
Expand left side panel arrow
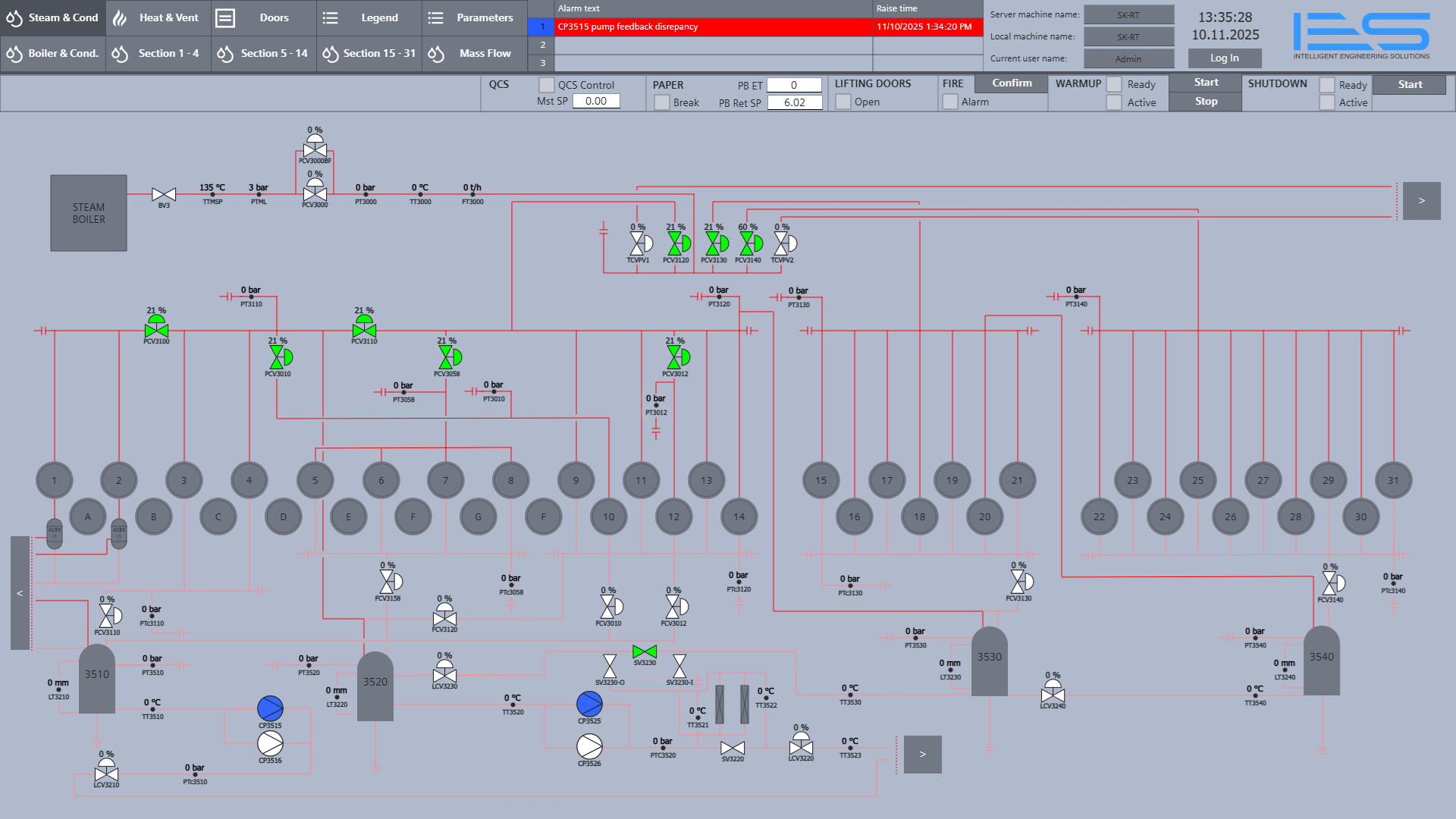[x=20, y=593]
